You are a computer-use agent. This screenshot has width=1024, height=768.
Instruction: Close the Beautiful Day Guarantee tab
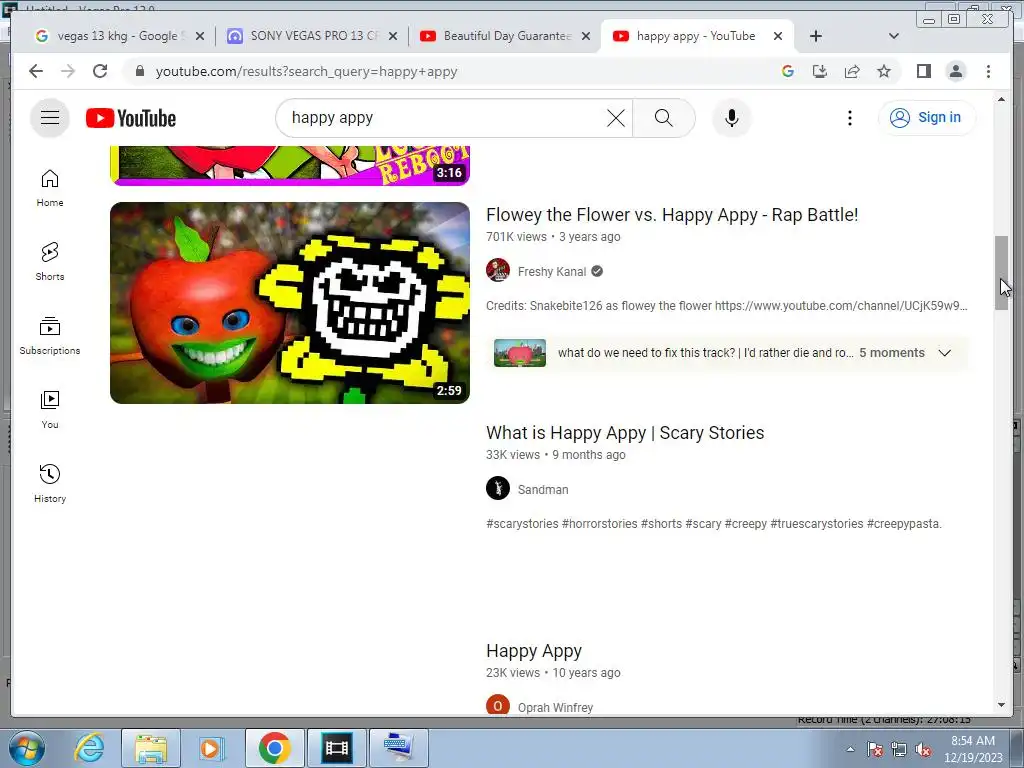pos(586,36)
